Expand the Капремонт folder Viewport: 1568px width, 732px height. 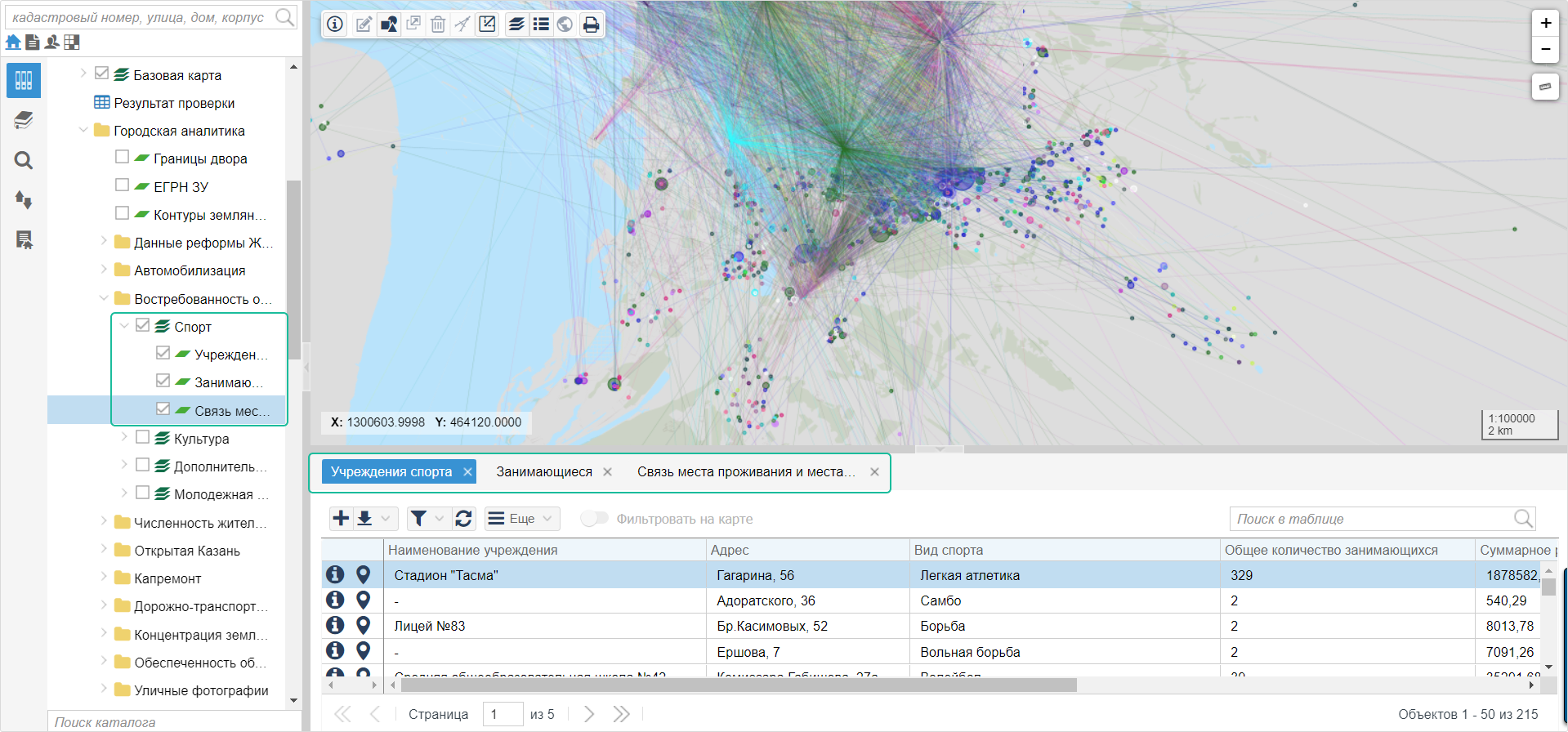click(x=104, y=577)
